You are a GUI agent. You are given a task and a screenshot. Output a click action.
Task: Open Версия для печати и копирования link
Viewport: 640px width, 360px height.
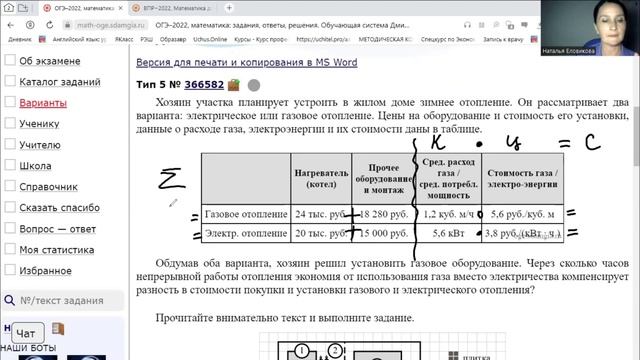247,62
